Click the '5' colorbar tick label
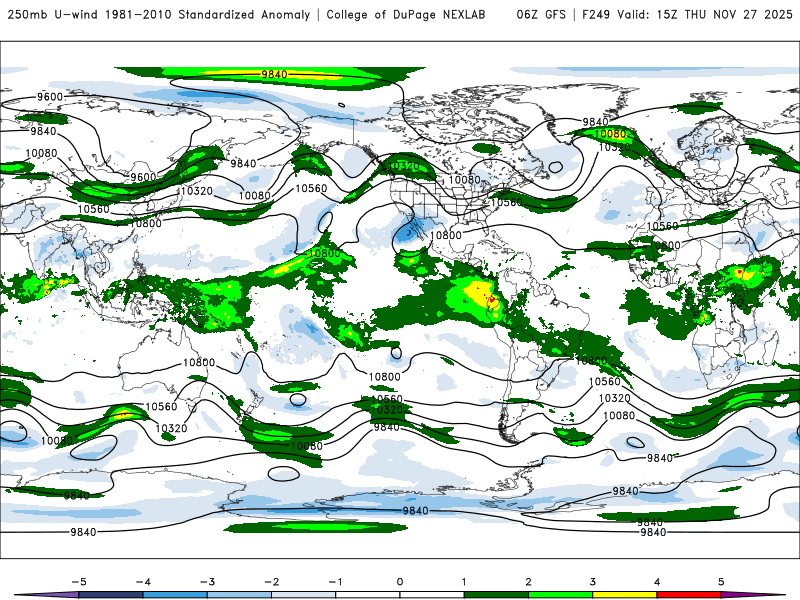This screenshot has width=800, height=600. [x=721, y=582]
